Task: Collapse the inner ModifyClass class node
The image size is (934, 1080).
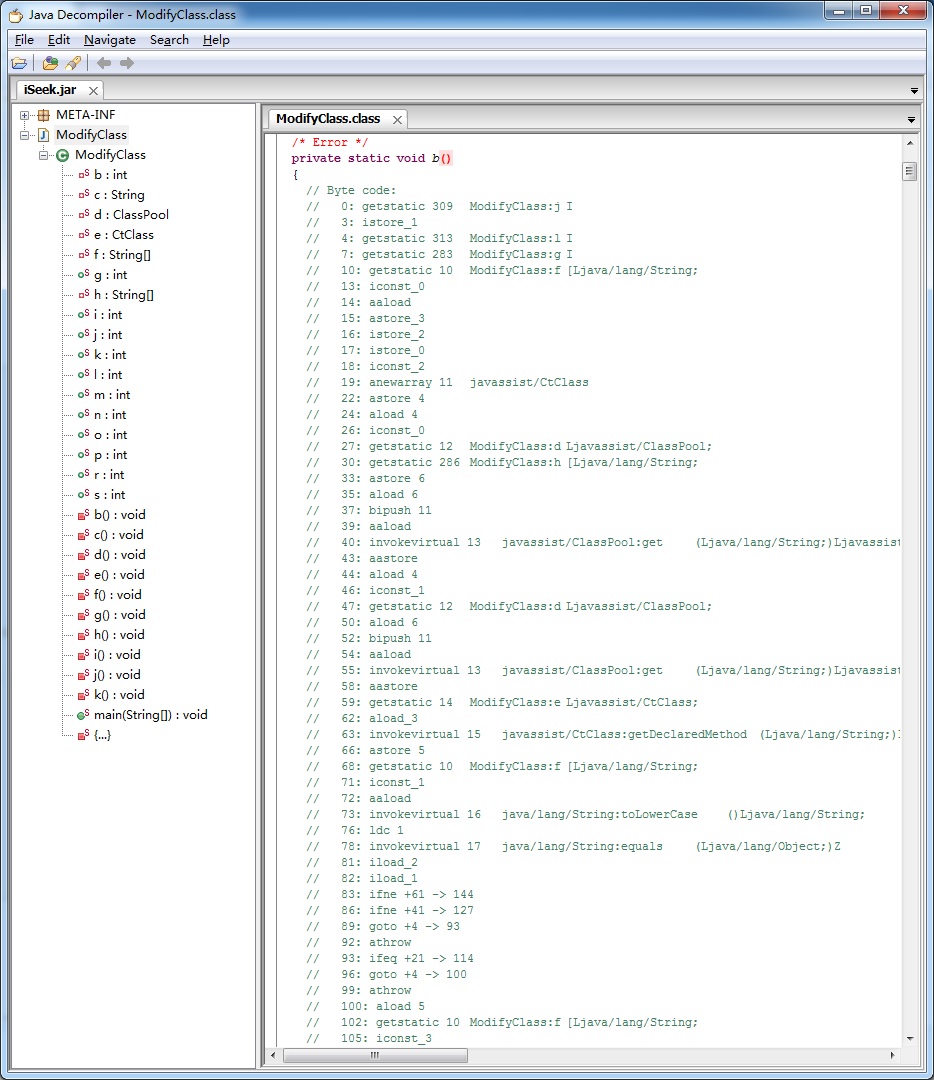Action: pyautogui.click(x=44, y=155)
